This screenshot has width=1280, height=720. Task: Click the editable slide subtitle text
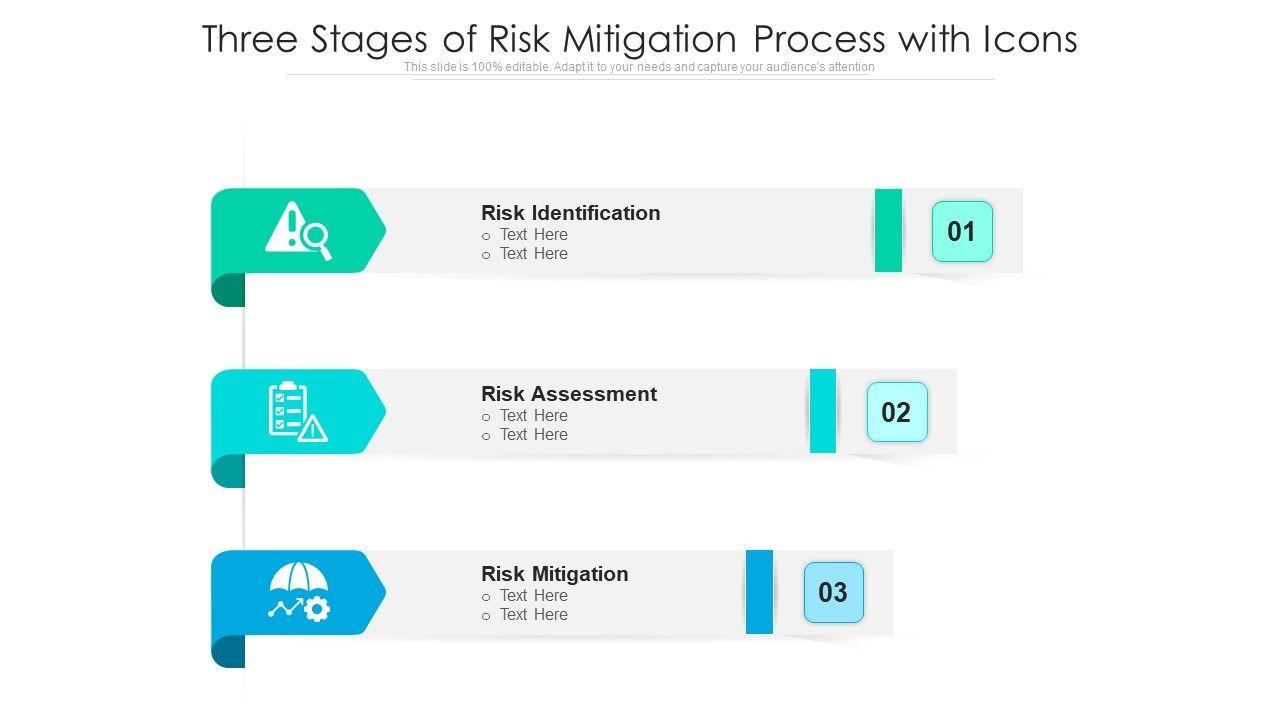[640, 67]
